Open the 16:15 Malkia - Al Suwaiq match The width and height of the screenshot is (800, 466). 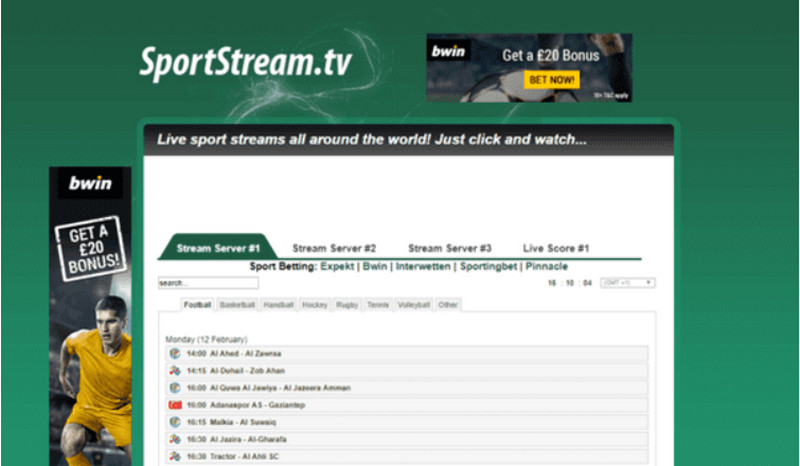tap(407, 422)
